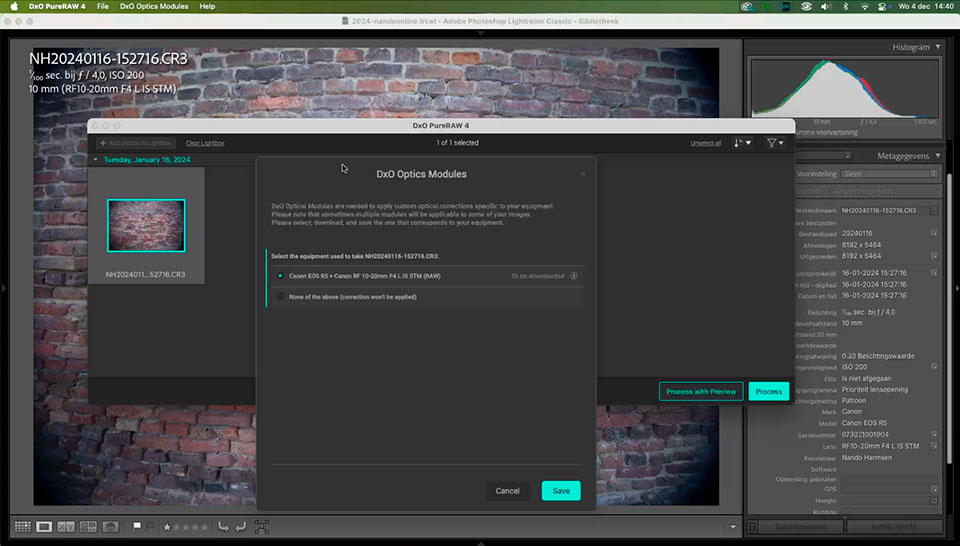Click icon beside Bestandsnaam field

pos(934,211)
